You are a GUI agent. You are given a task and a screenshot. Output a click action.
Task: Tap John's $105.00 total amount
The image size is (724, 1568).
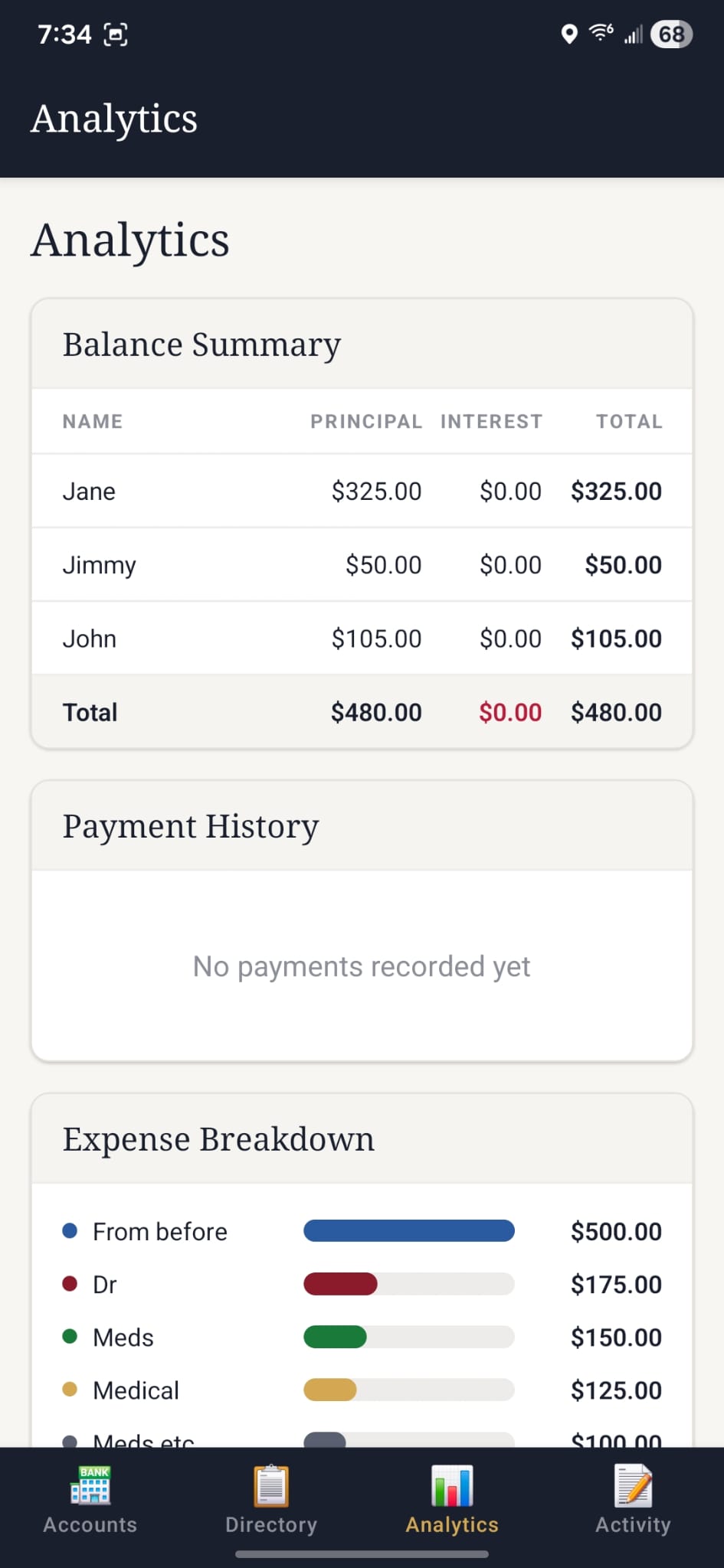point(616,639)
